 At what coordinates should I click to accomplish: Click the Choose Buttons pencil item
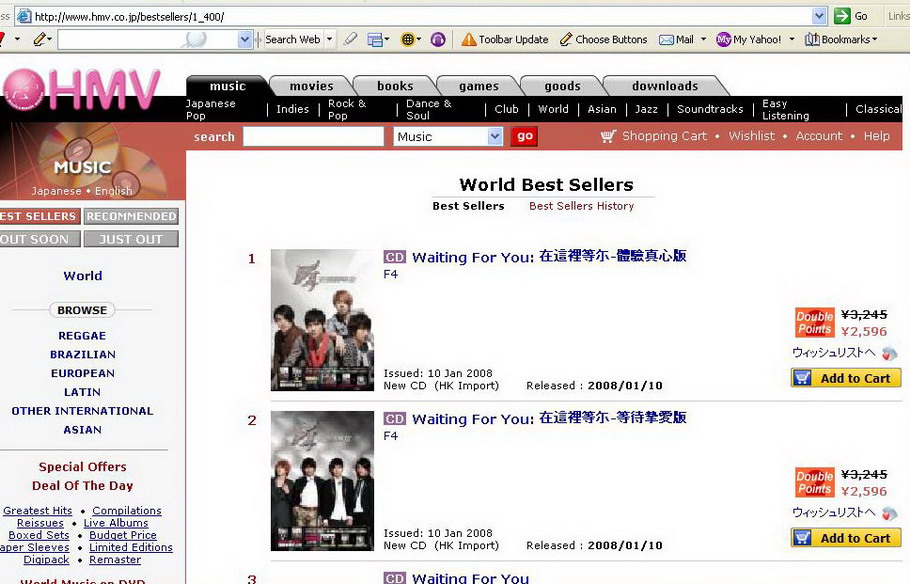(x=604, y=39)
